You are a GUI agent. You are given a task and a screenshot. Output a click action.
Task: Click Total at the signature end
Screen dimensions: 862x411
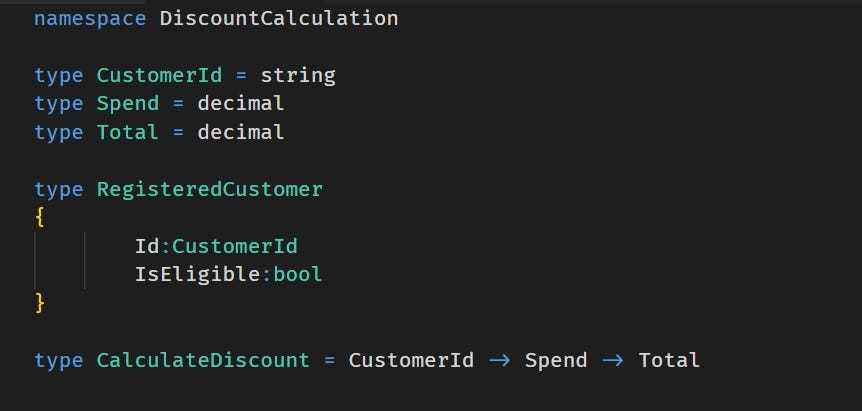(669, 360)
